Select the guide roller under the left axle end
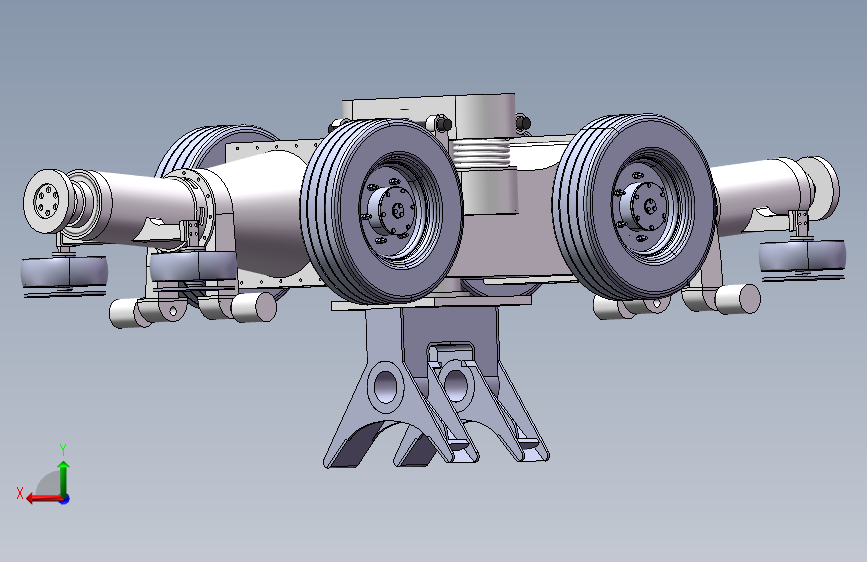This screenshot has width=867, height=562. coord(64,272)
